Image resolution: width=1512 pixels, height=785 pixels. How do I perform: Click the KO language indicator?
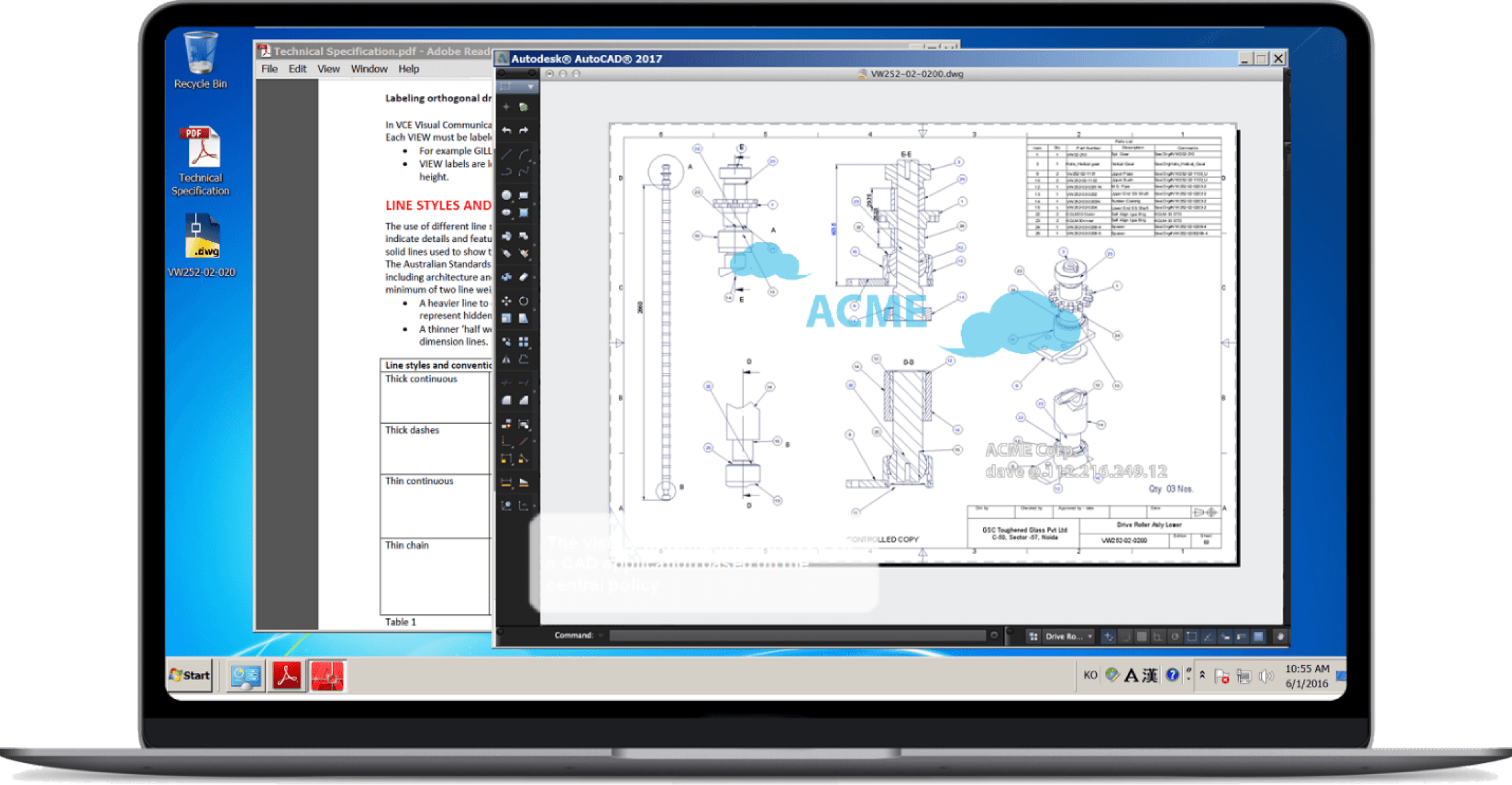[x=1090, y=675]
